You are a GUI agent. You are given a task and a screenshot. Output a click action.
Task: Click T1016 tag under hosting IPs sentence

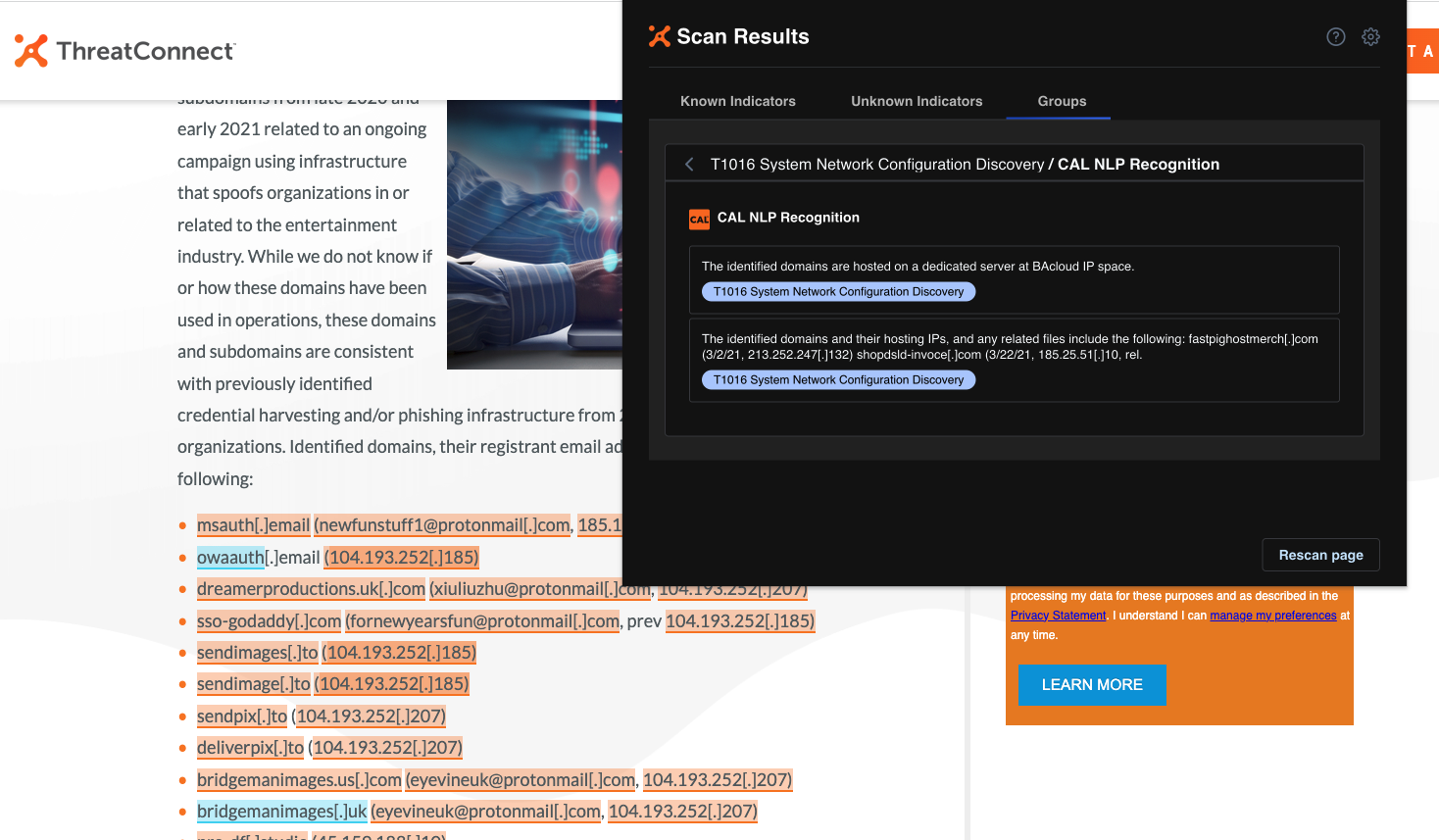click(x=838, y=380)
